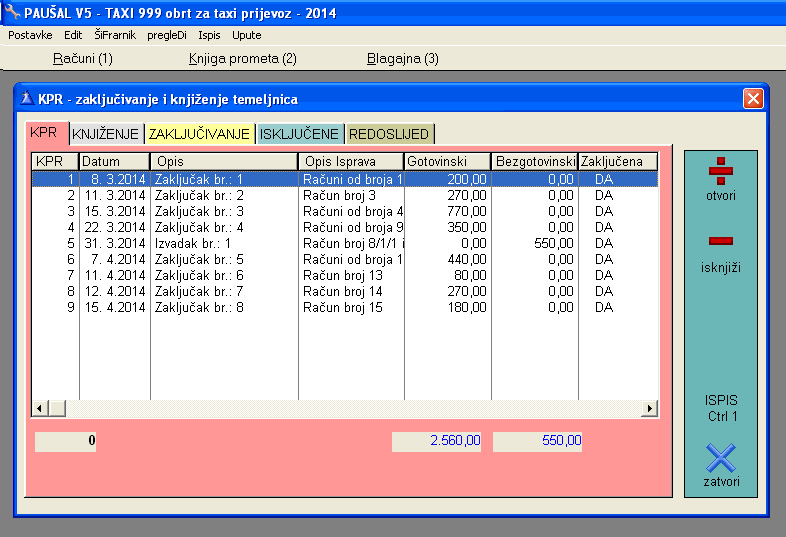The image size is (786, 537).
Task: Open the ŠiFrarnik menu
Action: tap(113, 35)
